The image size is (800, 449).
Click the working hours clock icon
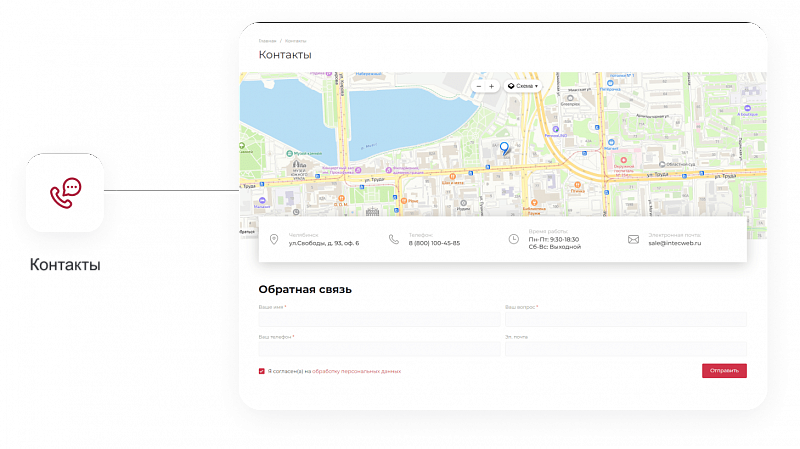click(x=513, y=239)
